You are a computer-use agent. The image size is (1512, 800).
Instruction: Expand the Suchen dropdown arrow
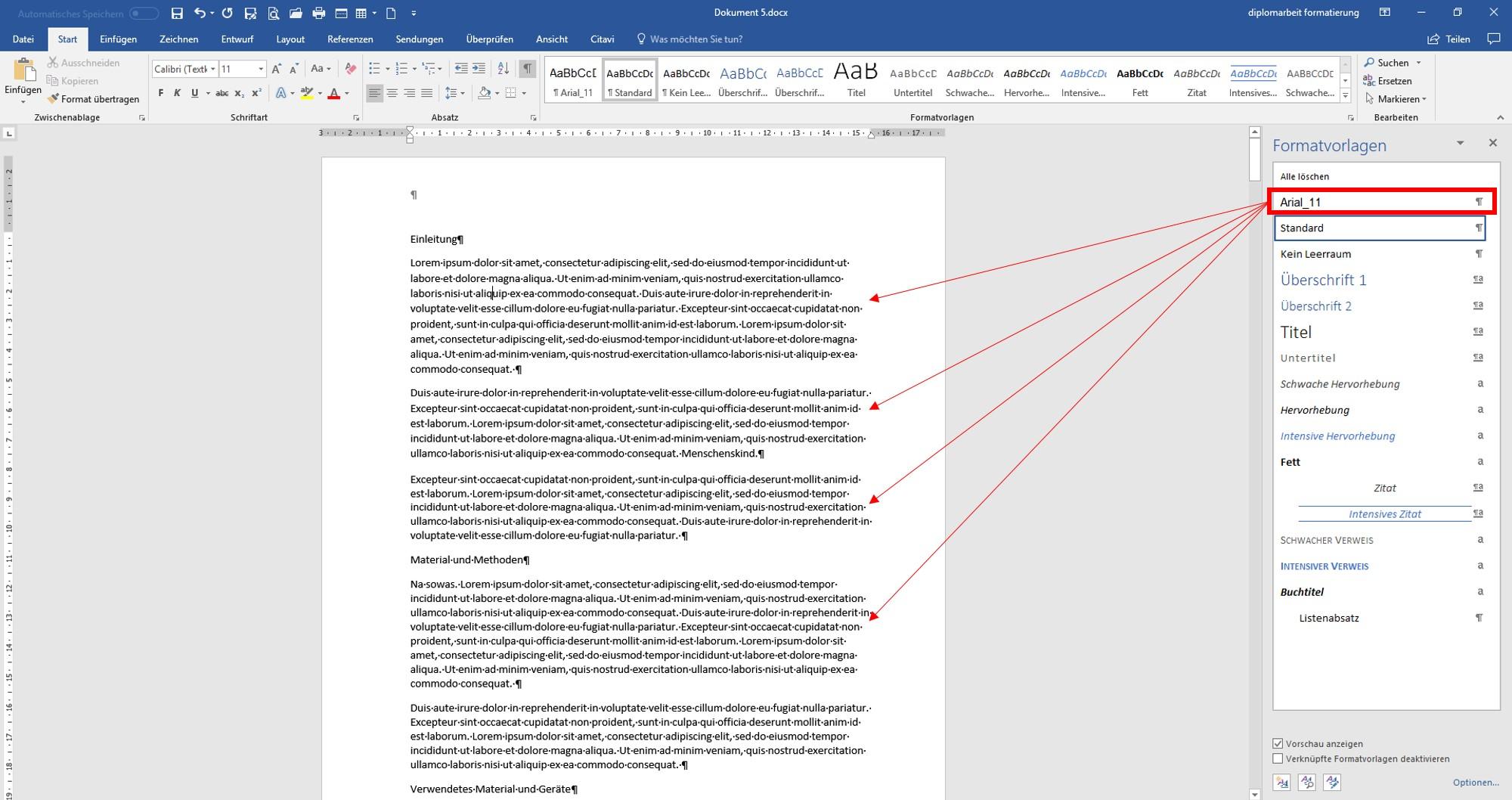1418,63
